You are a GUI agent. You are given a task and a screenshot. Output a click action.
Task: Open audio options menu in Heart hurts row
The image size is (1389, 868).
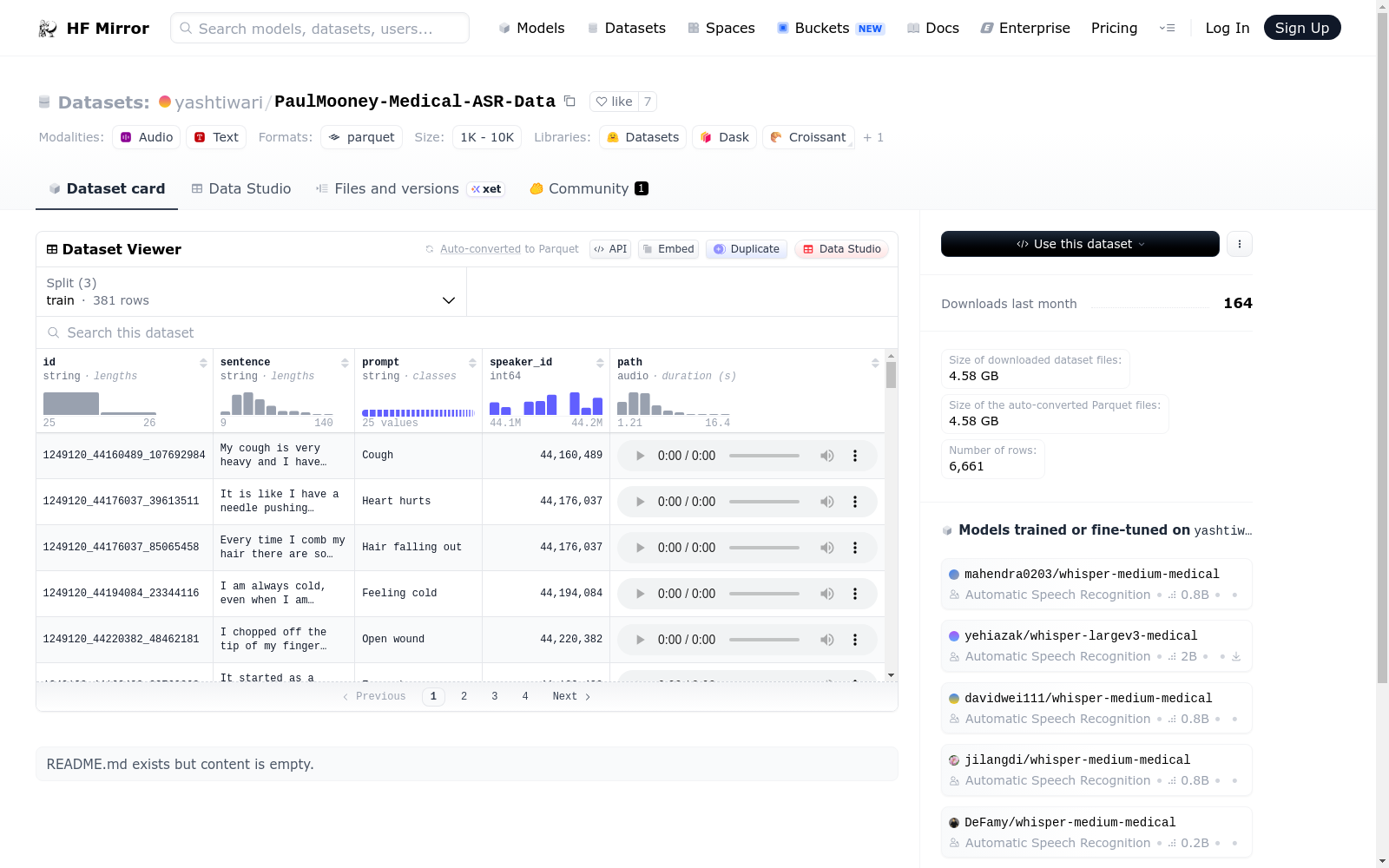(855, 502)
